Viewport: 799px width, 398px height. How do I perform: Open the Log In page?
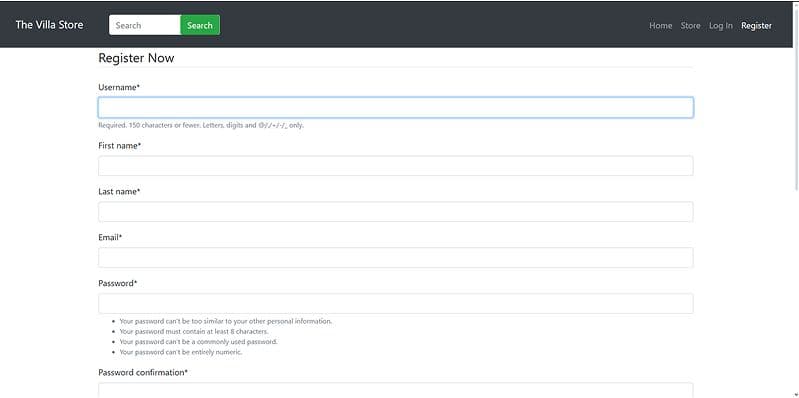[721, 25]
